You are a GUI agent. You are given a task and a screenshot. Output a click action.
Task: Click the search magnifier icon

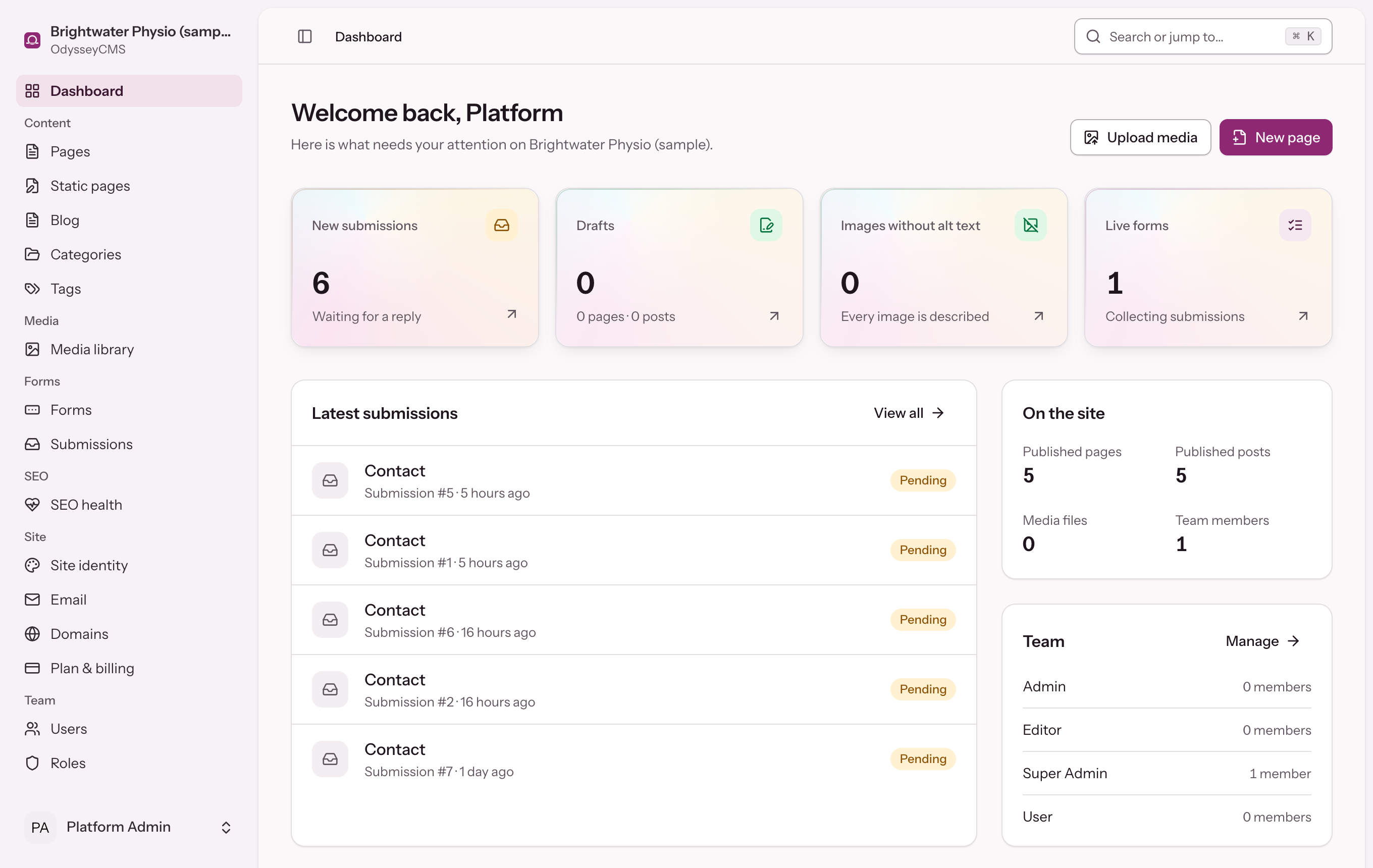tap(1093, 36)
